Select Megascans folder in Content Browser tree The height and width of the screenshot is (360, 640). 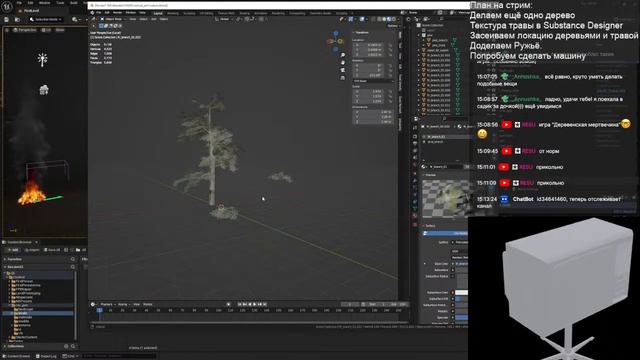click(24, 297)
